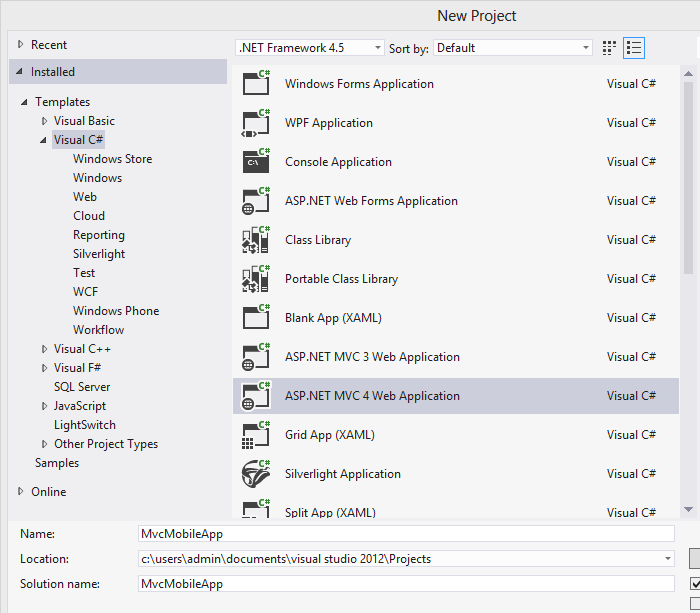This screenshot has height=613, width=700.
Task: Choose the ASP.NET MVC 3 Web Application name
Action: tap(372, 357)
